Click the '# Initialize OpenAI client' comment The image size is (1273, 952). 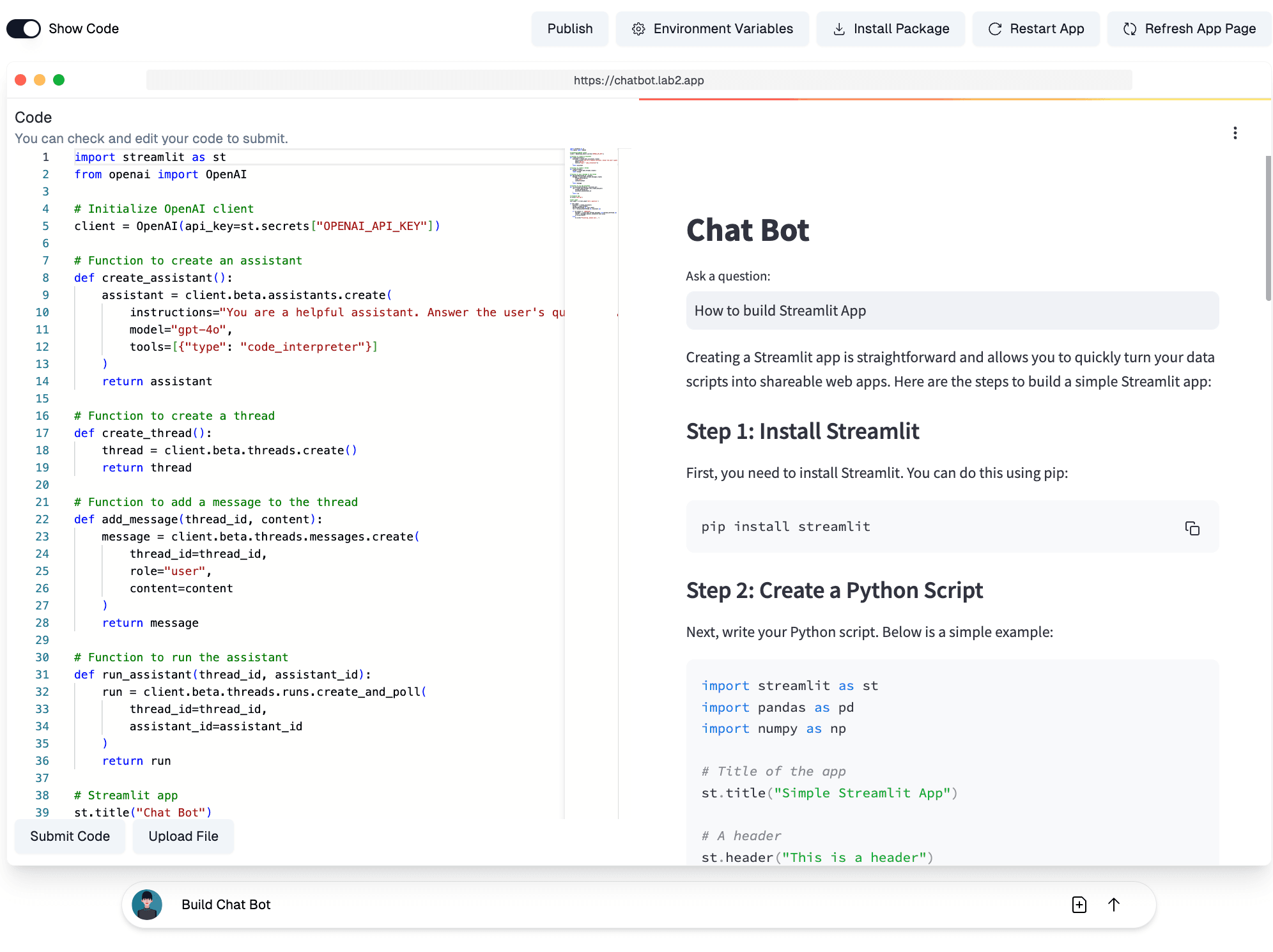tap(164, 209)
